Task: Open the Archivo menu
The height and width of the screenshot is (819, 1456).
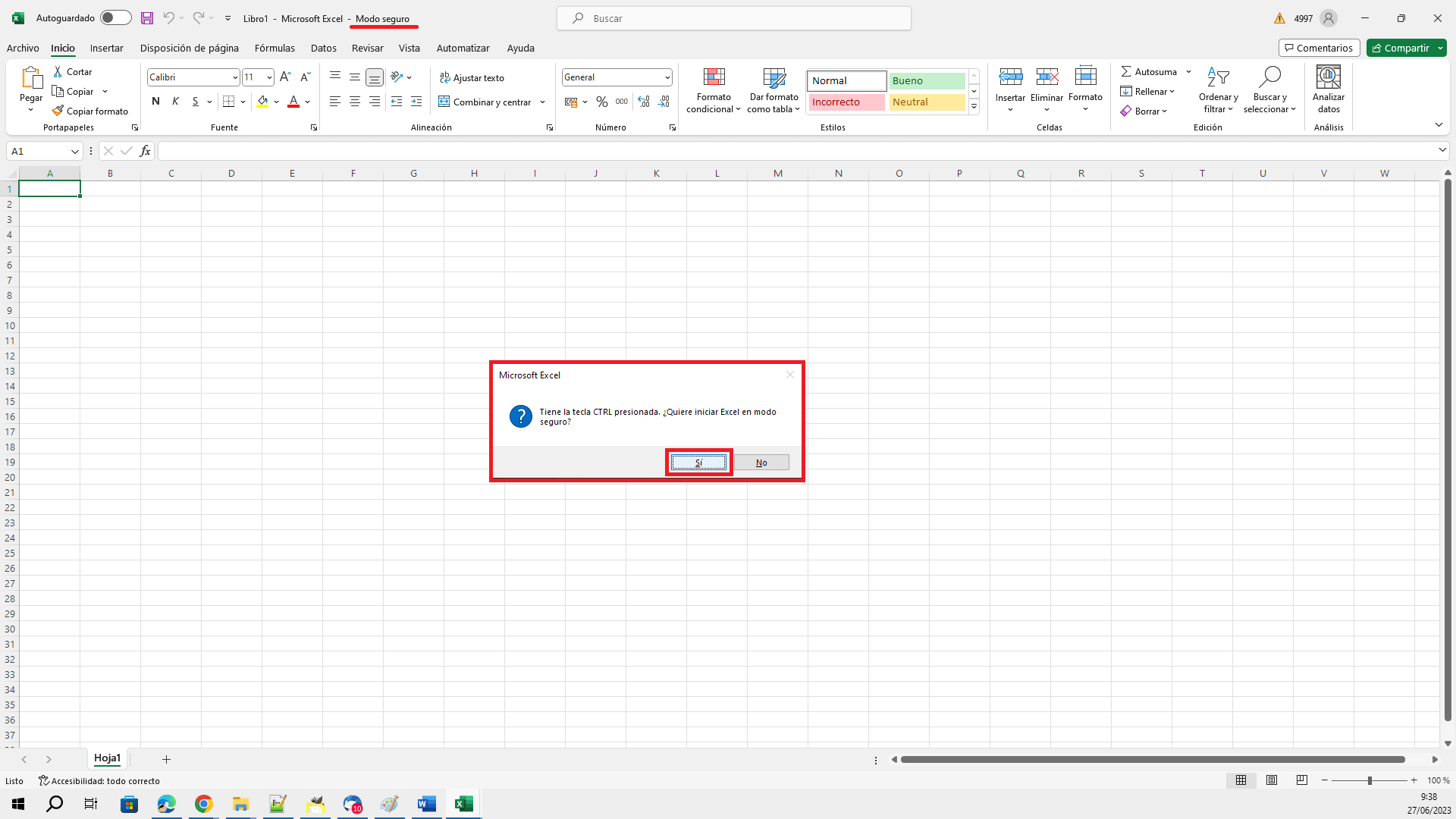Action: tap(23, 48)
